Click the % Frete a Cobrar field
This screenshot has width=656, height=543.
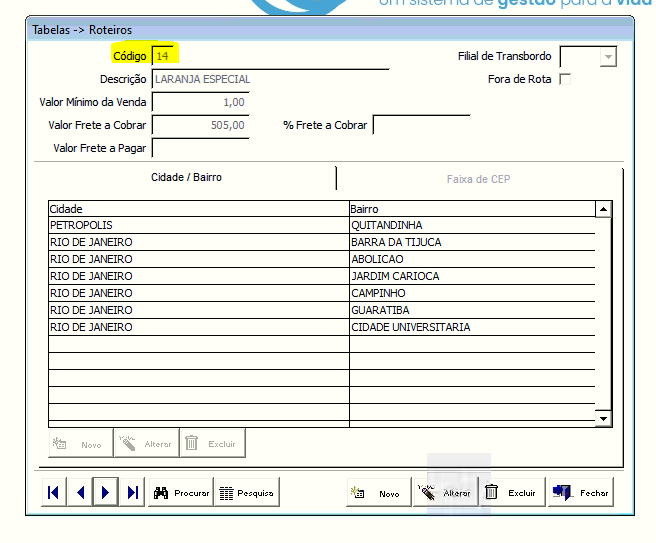click(421, 125)
